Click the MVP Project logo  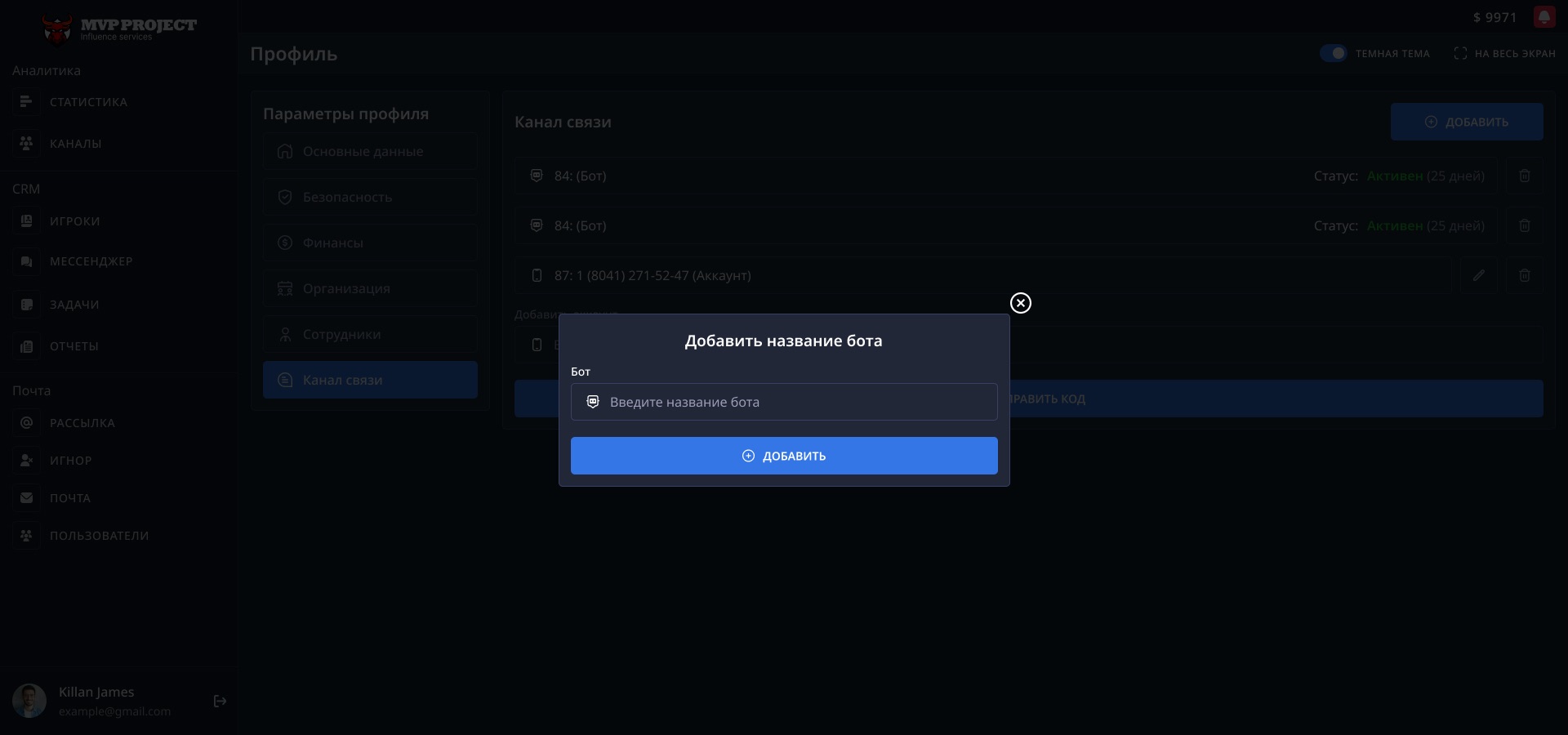tap(118, 29)
